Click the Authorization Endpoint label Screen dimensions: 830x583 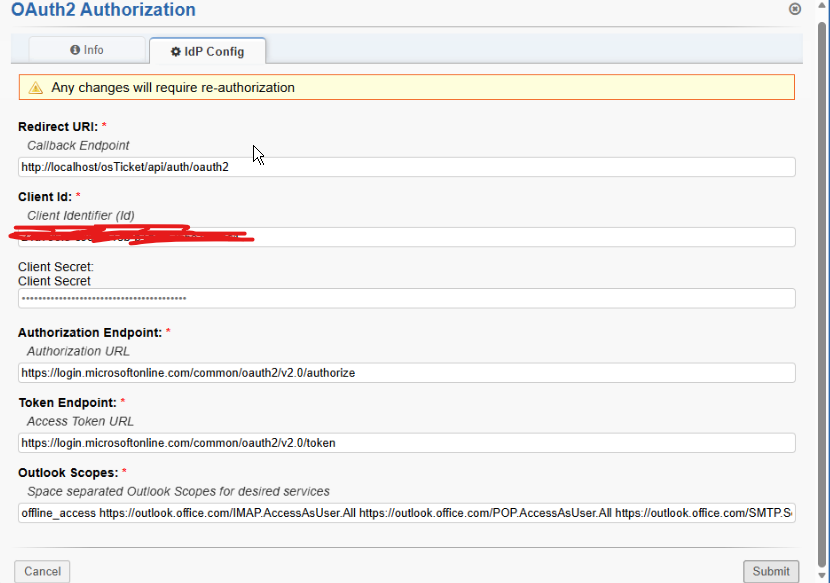tap(90, 332)
